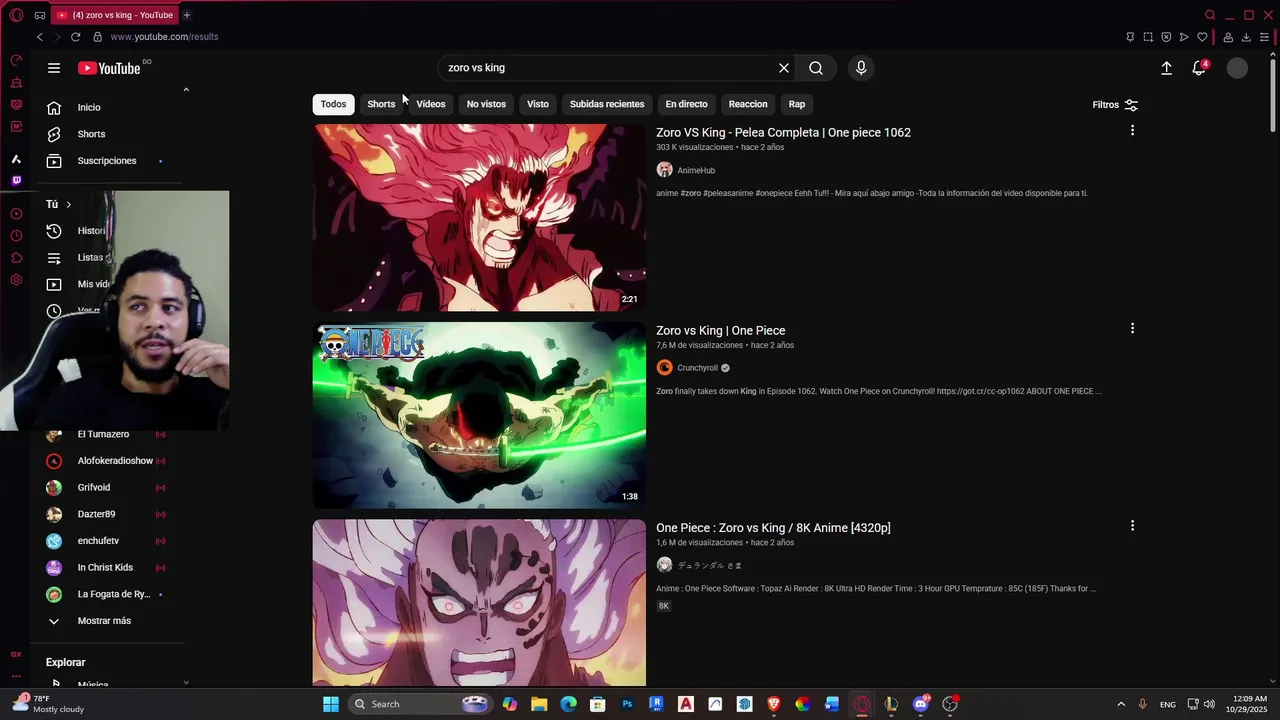Open the 8K Anime Zoro vs King thumbnail
1280x720 pixels.
[x=479, y=602]
